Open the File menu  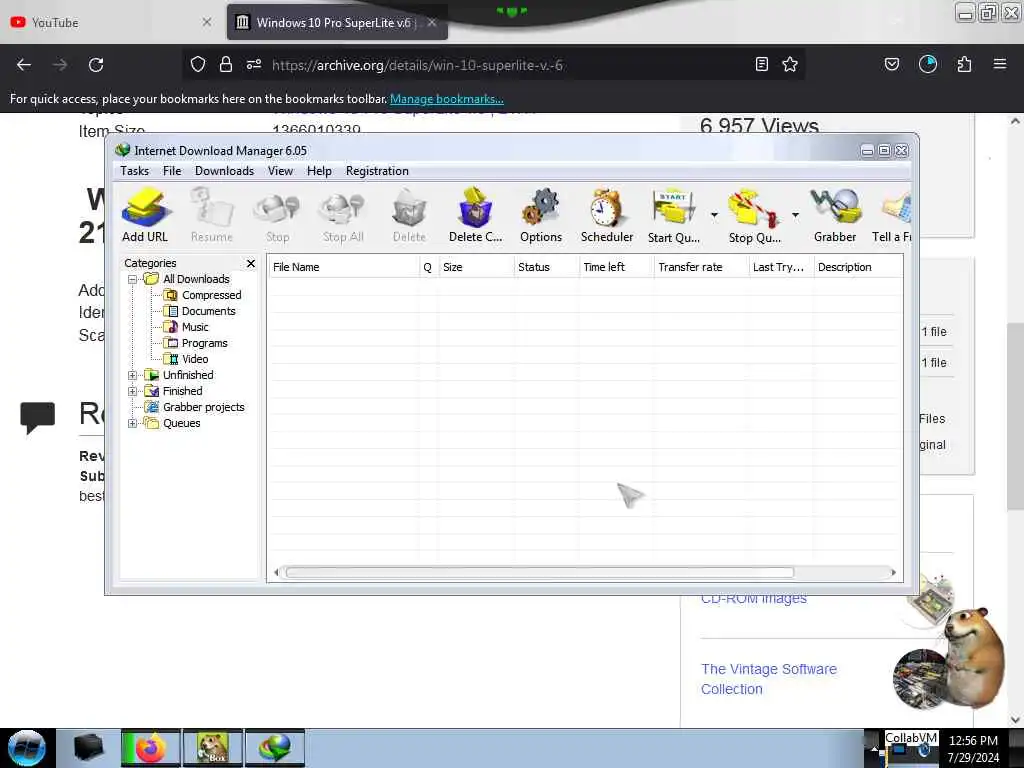(x=172, y=171)
